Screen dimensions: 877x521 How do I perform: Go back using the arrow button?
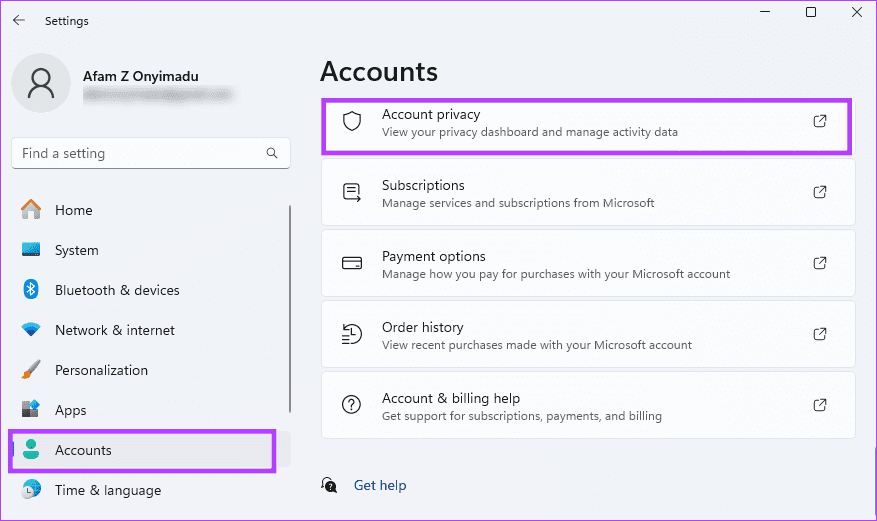[19, 21]
